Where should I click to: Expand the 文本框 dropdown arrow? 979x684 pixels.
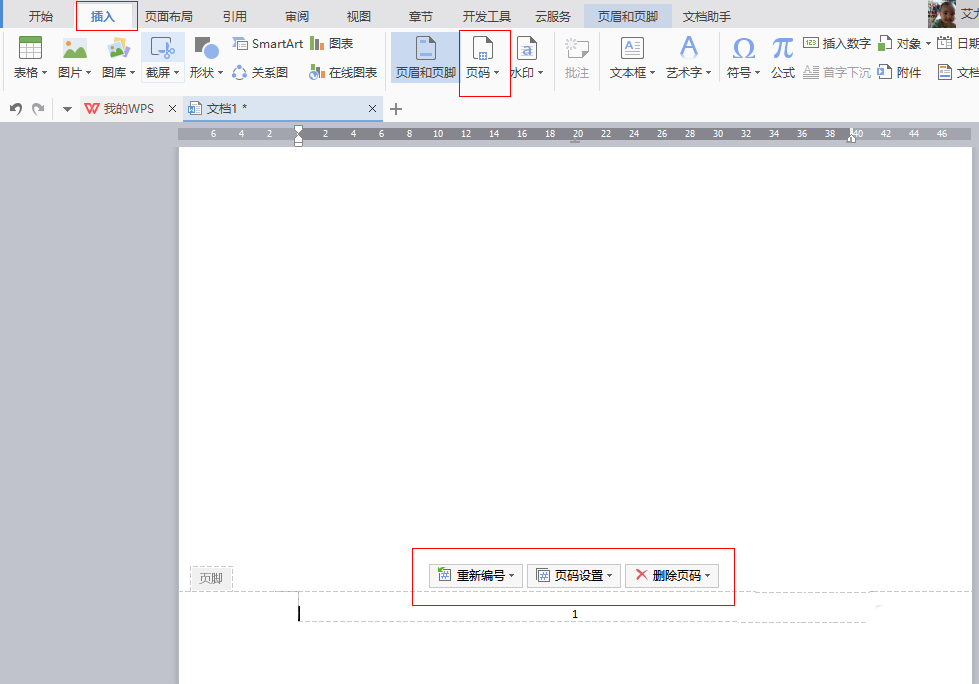coord(652,73)
